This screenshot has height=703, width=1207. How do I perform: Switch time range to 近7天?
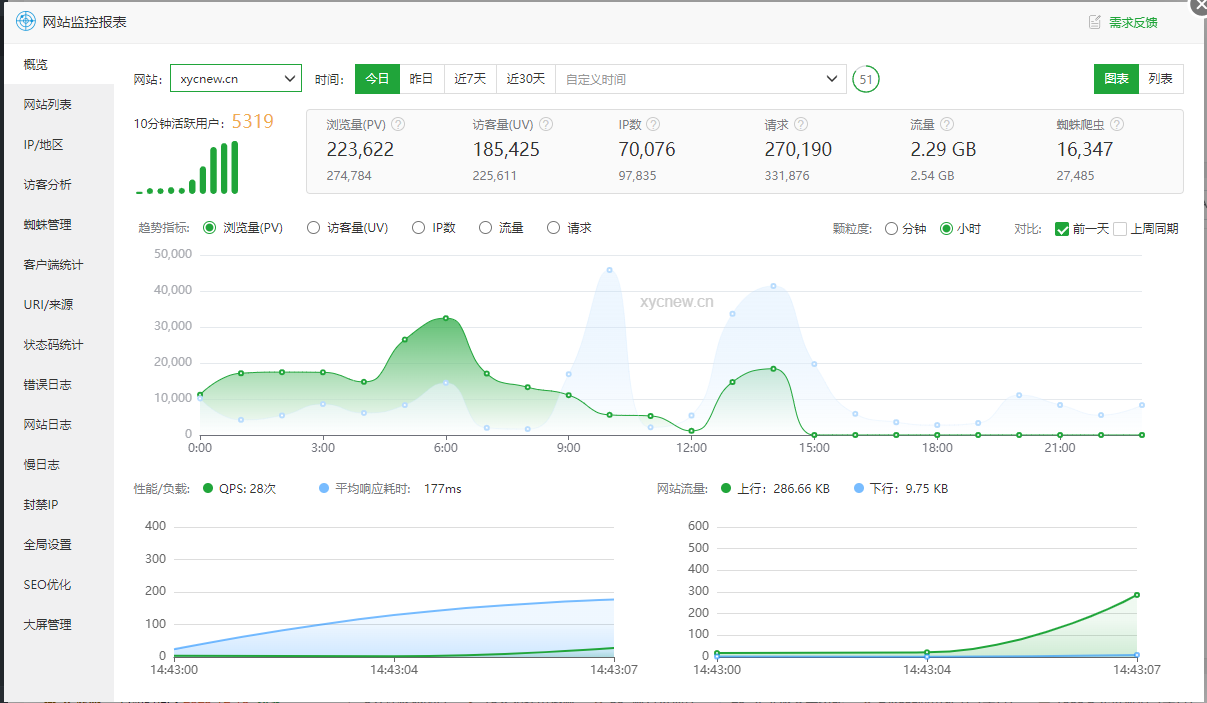[470, 79]
